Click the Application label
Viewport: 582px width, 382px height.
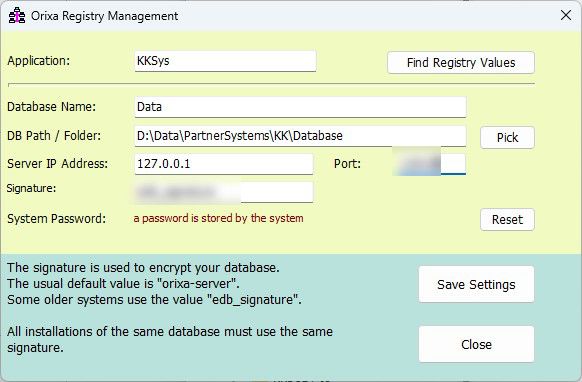pyautogui.click(x=39, y=61)
